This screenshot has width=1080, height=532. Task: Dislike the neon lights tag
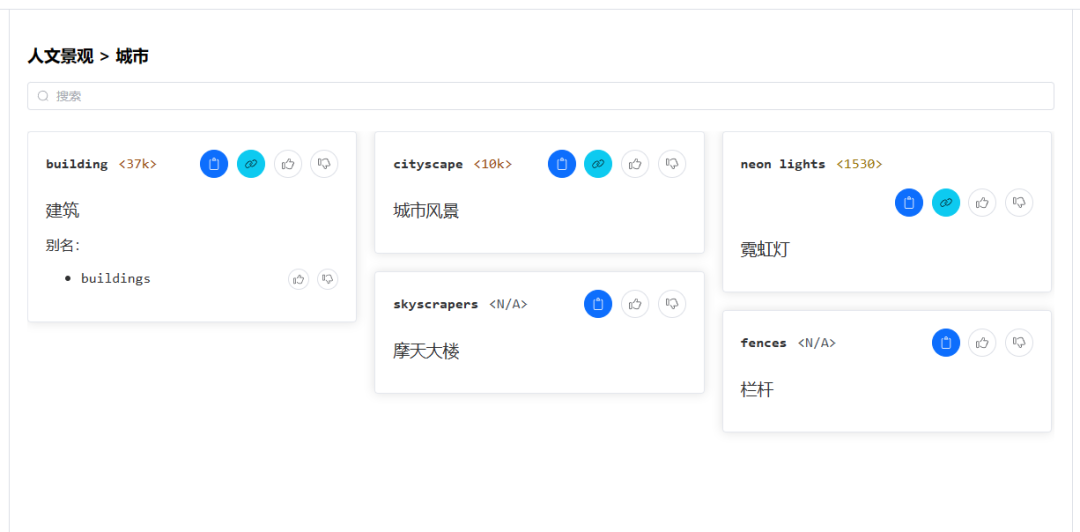pos(1019,203)
